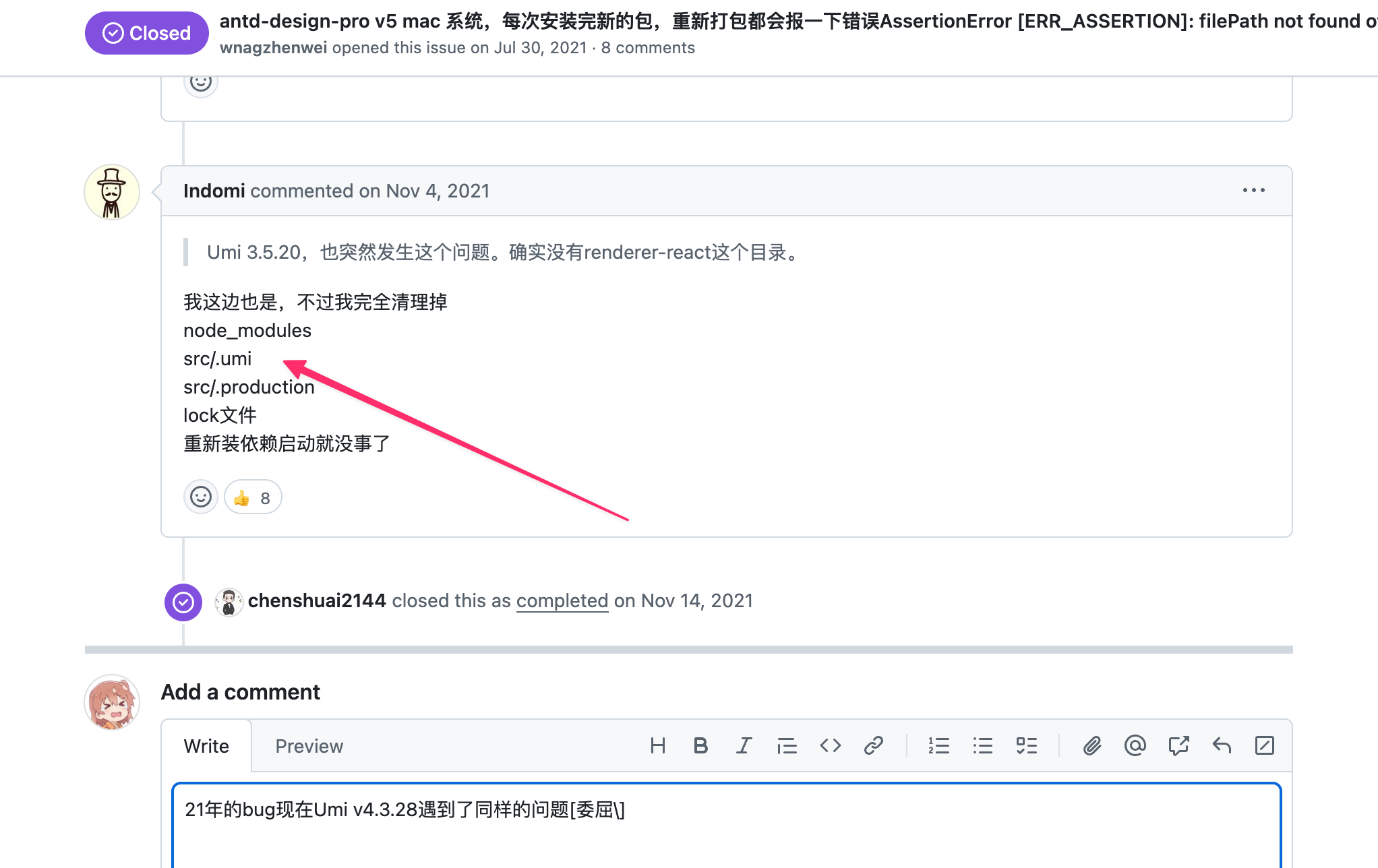Switch to the Preview tab
1378x868 pixels.
309,746
